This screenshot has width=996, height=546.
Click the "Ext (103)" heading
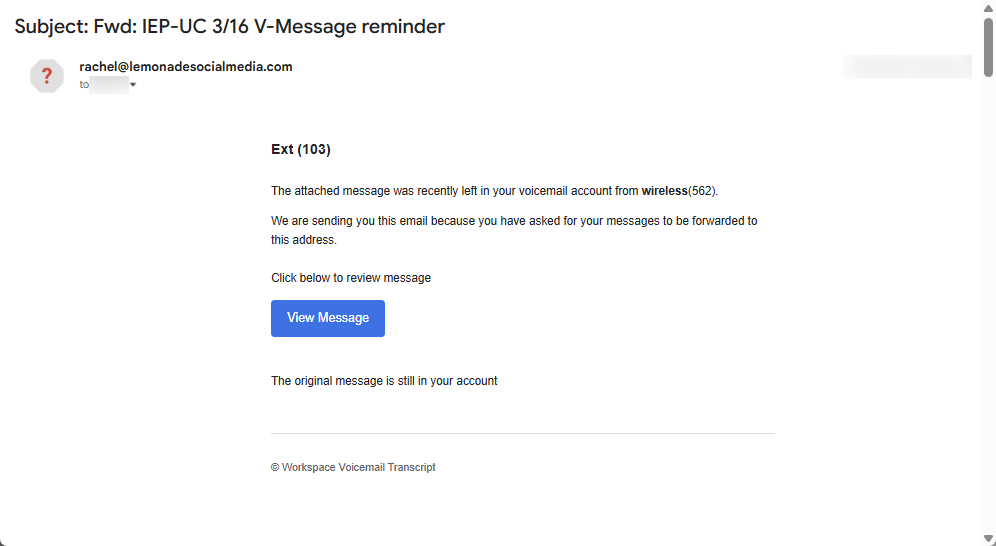click(300, 149)
